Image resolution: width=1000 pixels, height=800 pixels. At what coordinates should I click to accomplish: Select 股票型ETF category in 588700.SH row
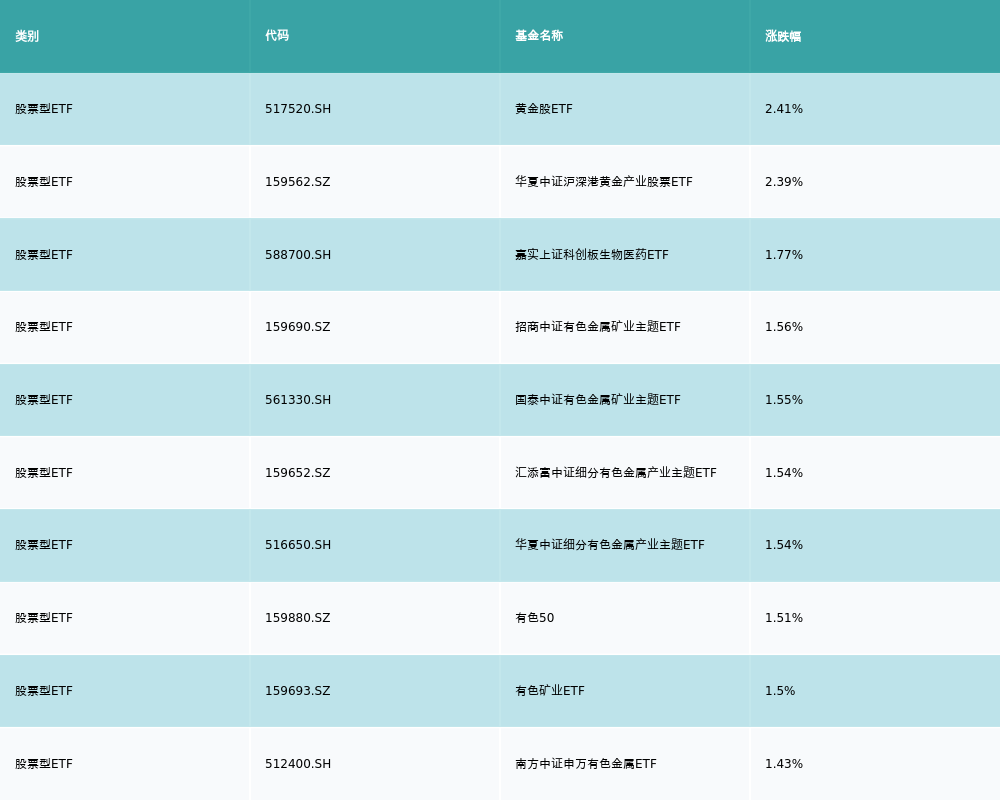point(44,255)
